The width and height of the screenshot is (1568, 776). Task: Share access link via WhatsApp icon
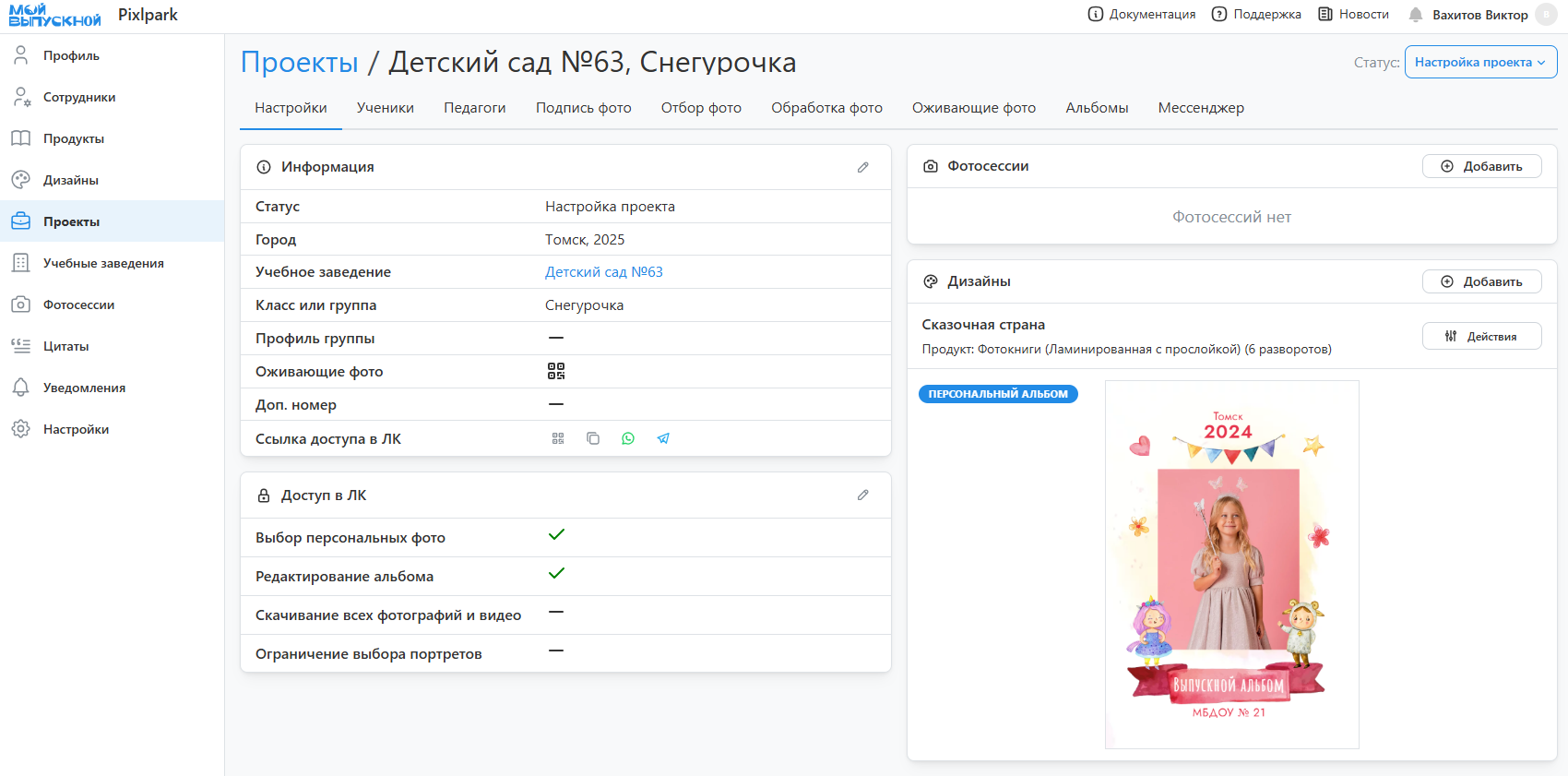[x=628, y=439]
